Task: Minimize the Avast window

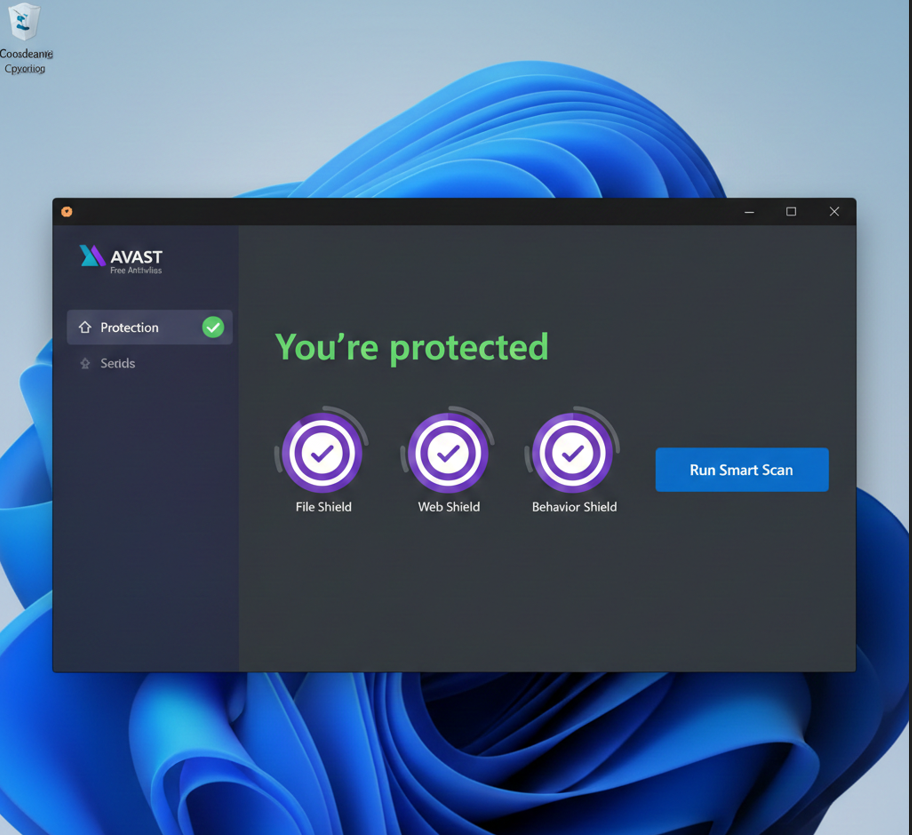Action: 749,212
